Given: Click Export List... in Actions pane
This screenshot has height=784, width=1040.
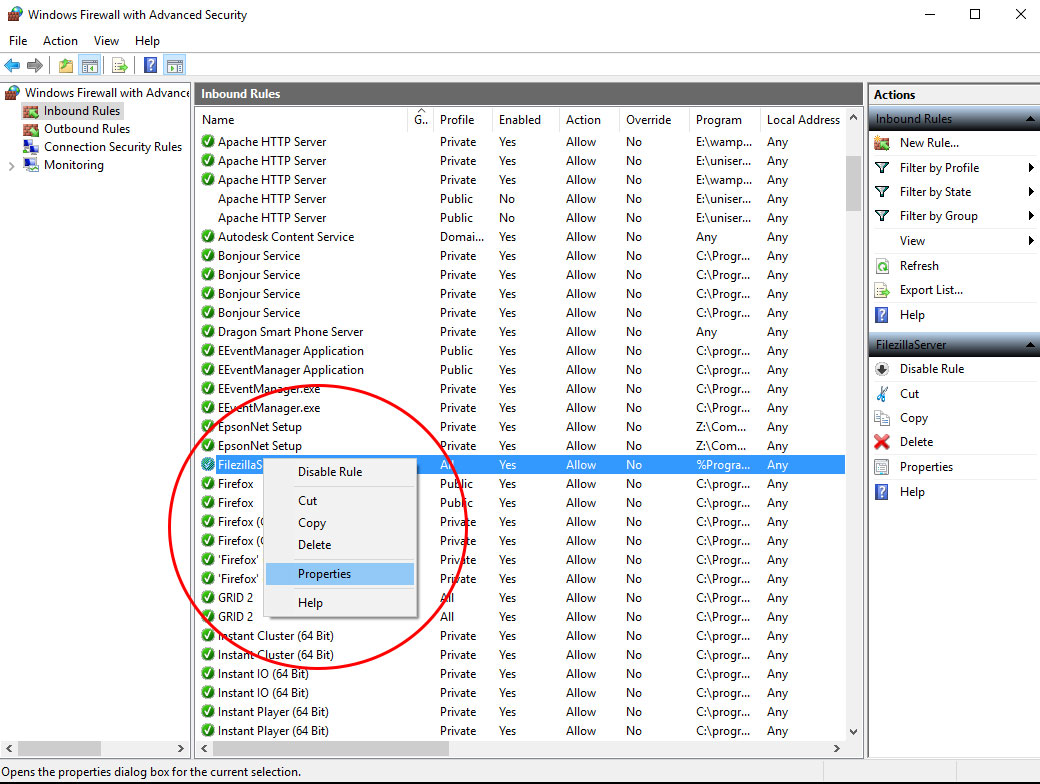Looking at the screenshot, I should 931,291.
